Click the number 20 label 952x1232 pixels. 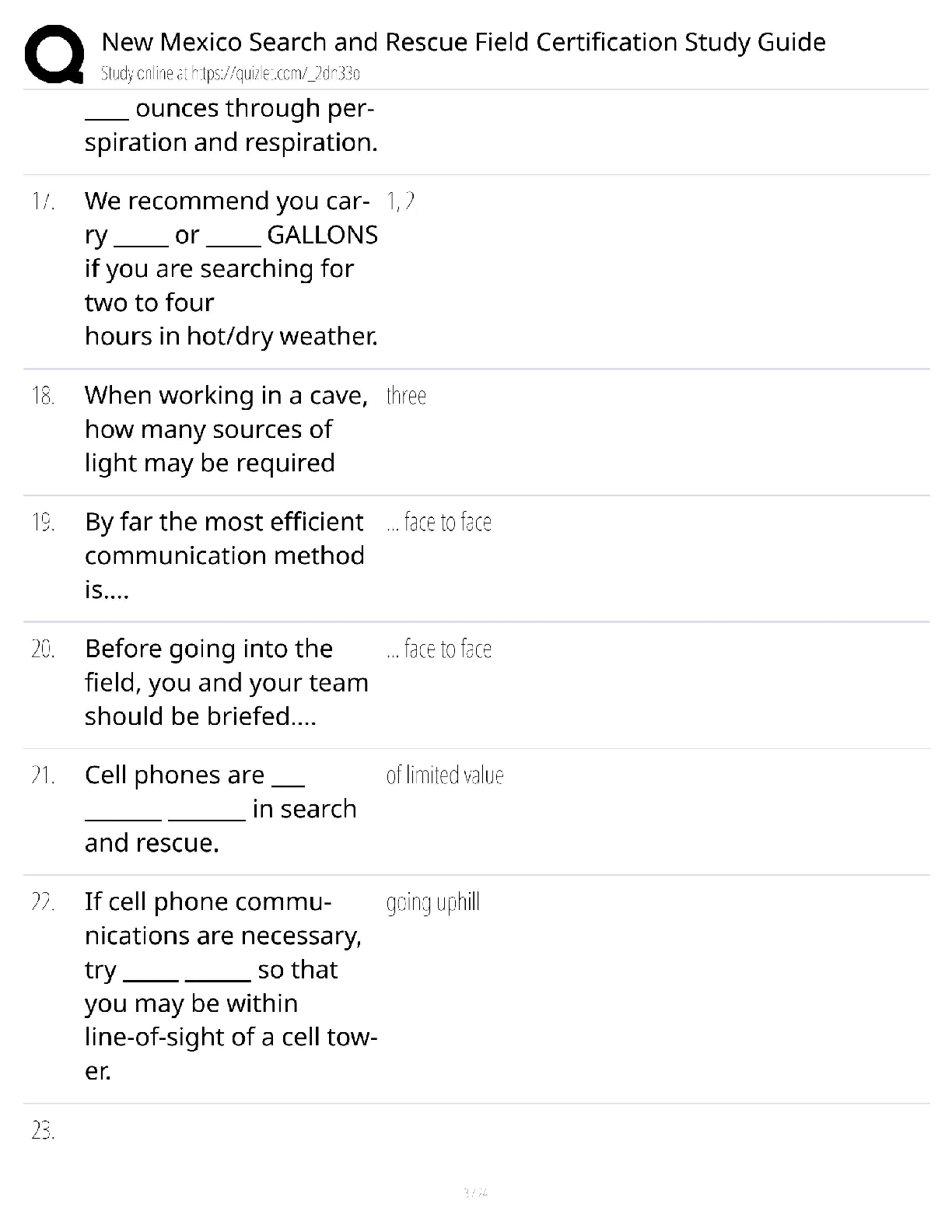43,649
